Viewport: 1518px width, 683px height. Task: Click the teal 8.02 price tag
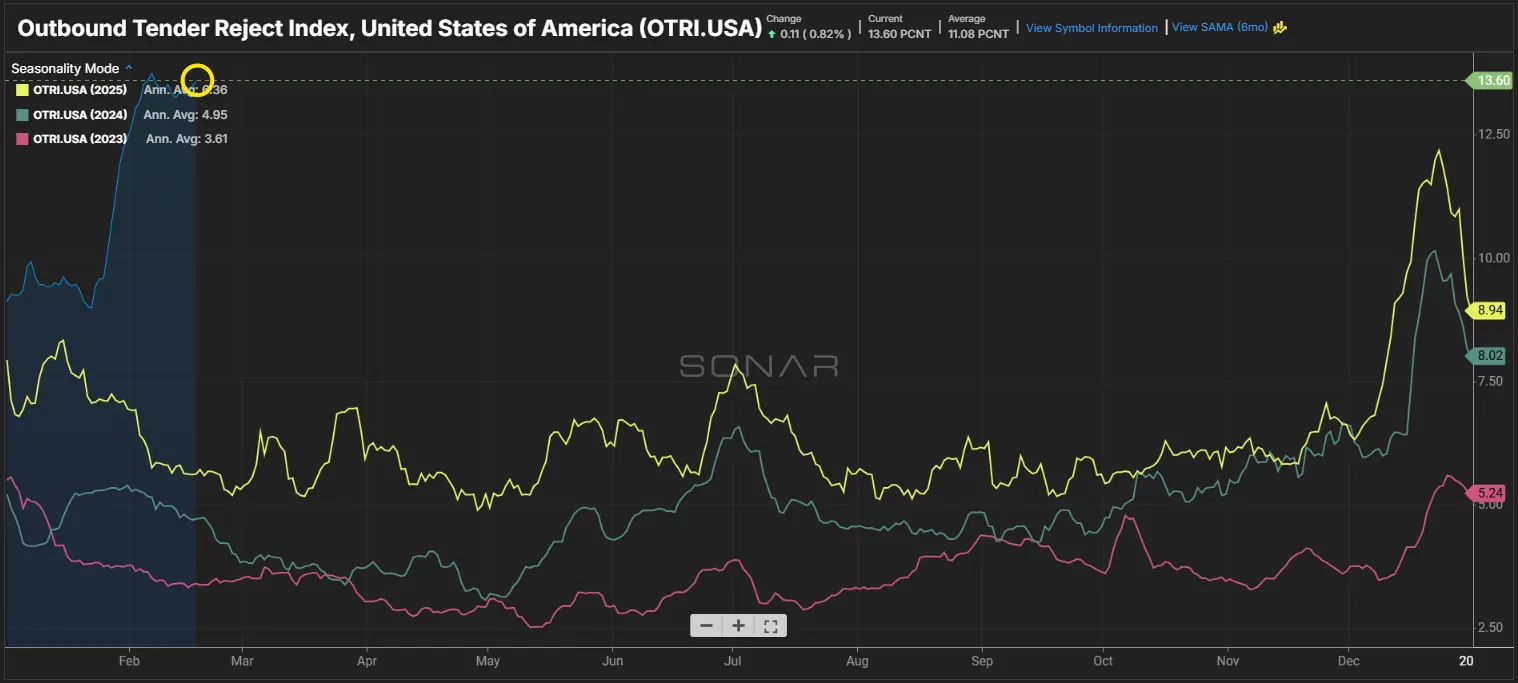pyautogui.click(x=1489, y=355)
